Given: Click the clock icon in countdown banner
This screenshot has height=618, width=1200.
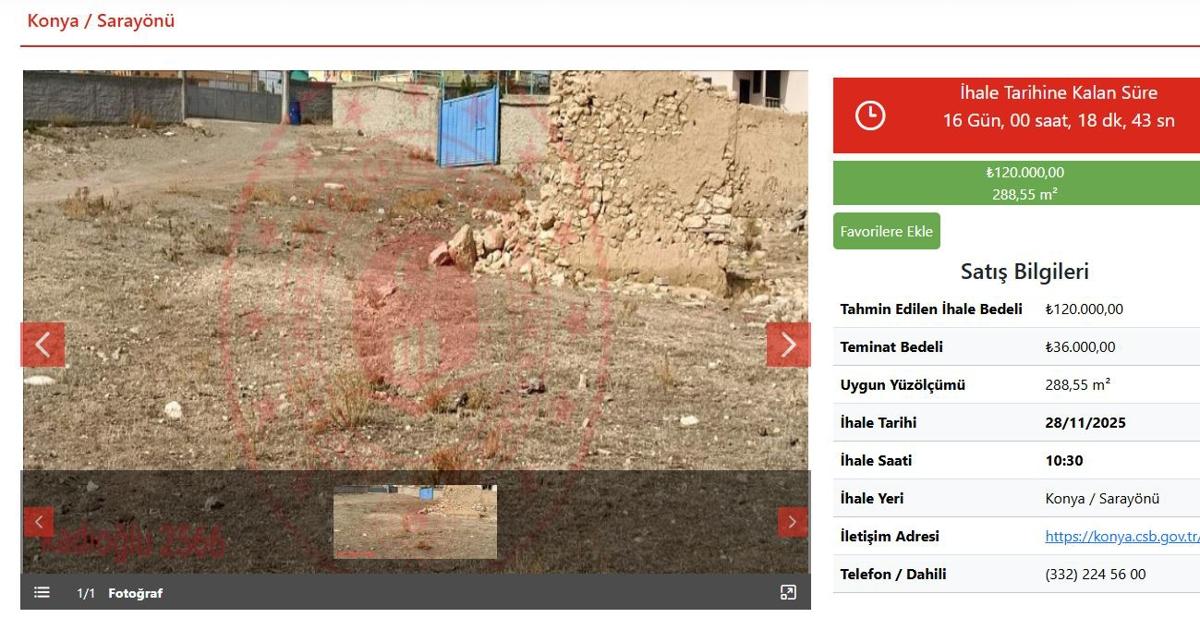Looking at the screenshot, I should point(870,116).
